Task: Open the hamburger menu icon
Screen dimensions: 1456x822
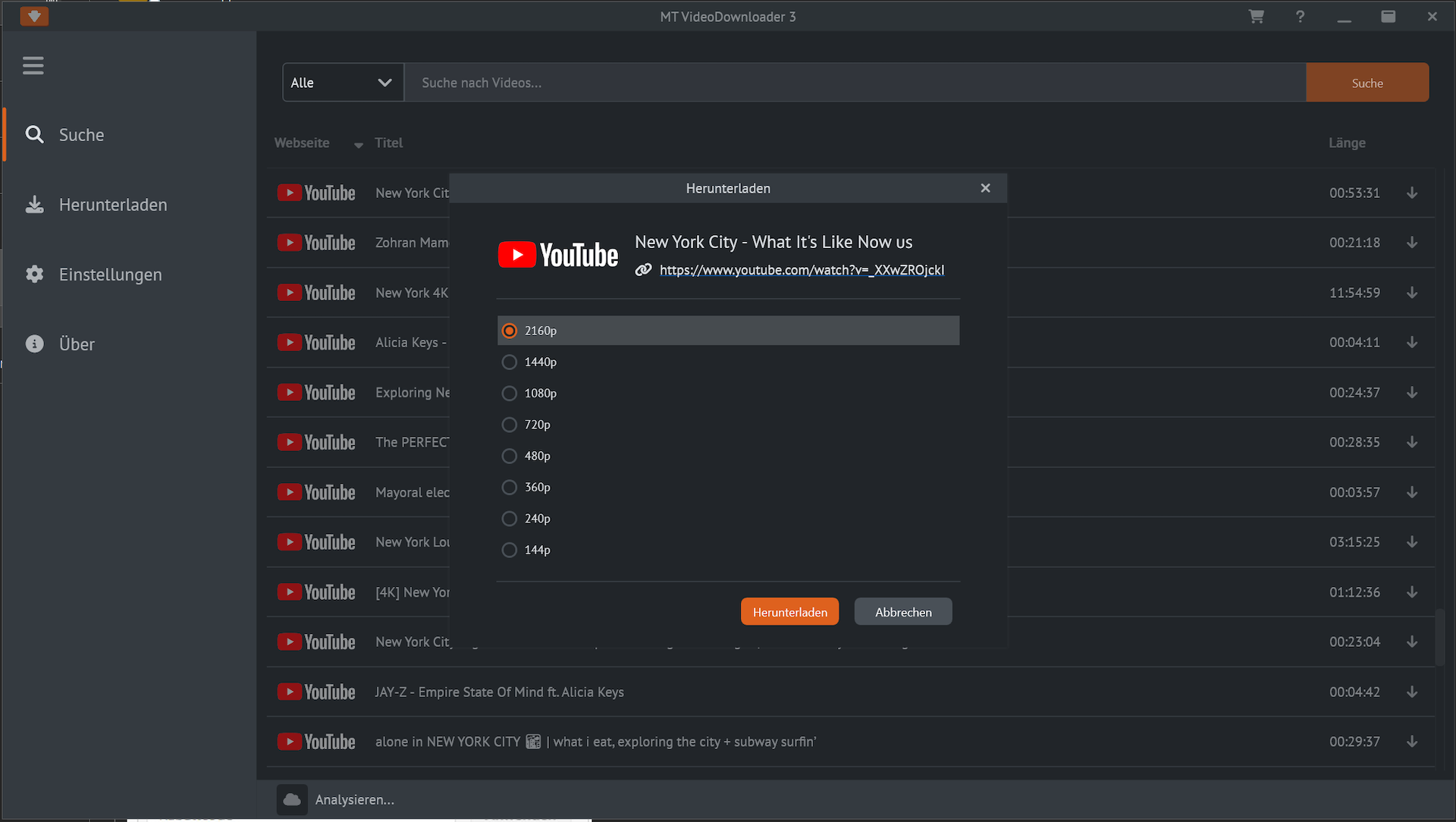Action: click(x=33, y=66)
